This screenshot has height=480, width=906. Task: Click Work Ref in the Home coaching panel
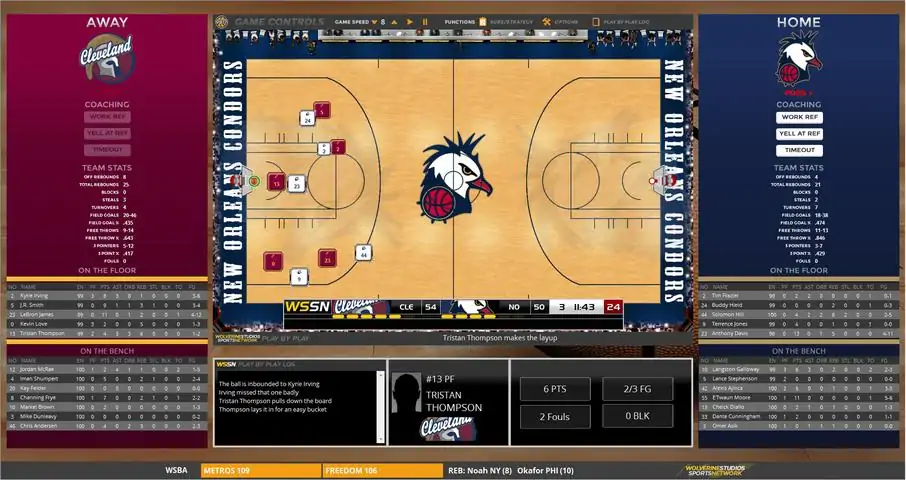(799, 117)
